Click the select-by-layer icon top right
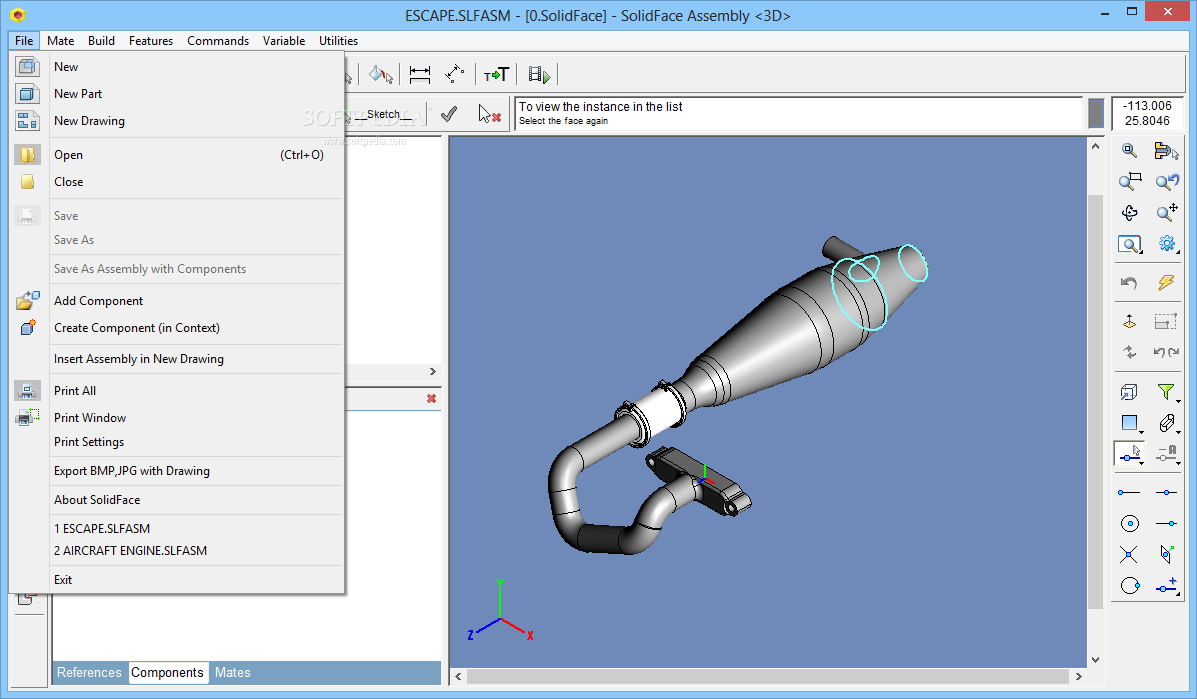 (x=1166, y=151)
